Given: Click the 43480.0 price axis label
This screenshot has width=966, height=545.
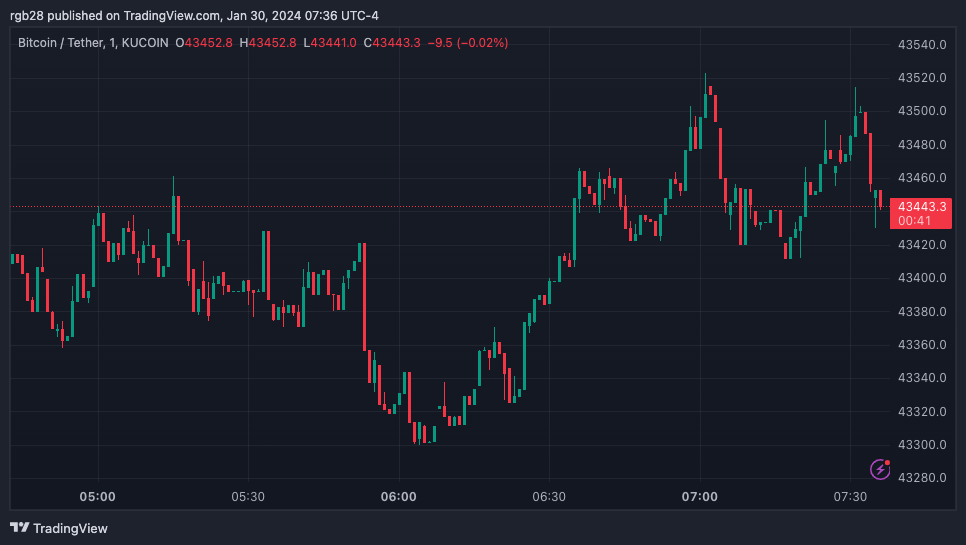Looking at the screenshot, I should tap(922, 145).
